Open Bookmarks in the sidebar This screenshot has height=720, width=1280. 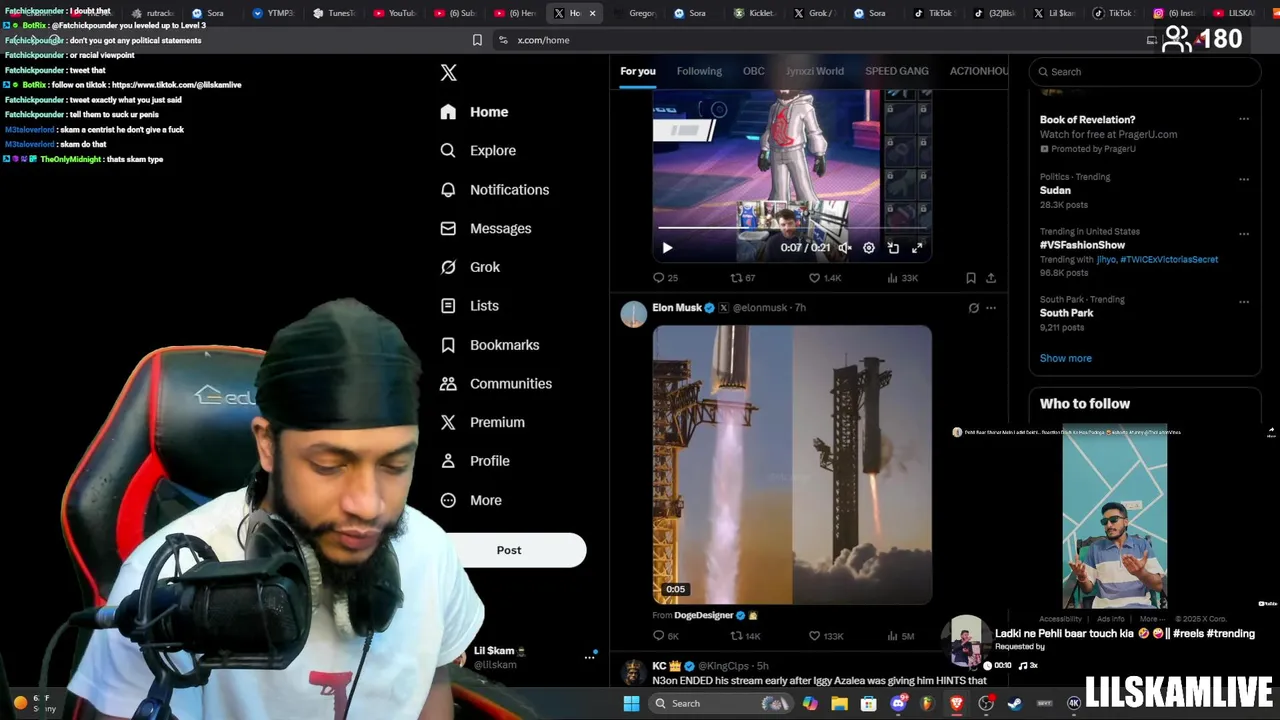(x=490, y=345)
